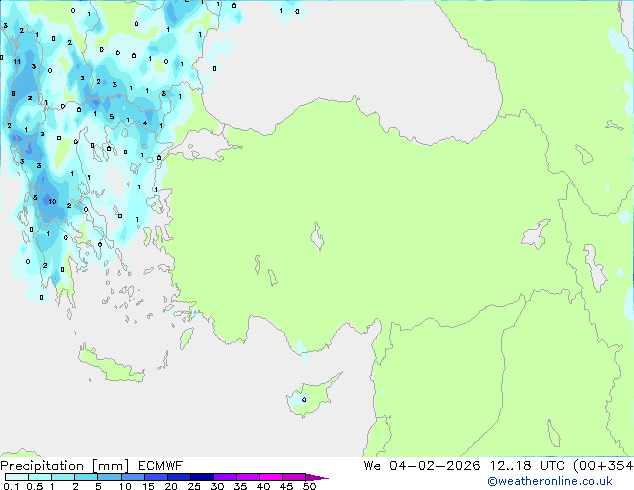The image size is (634, 490).
Task: Click the magenta arrow at legend end
Action: coord(318,477)
